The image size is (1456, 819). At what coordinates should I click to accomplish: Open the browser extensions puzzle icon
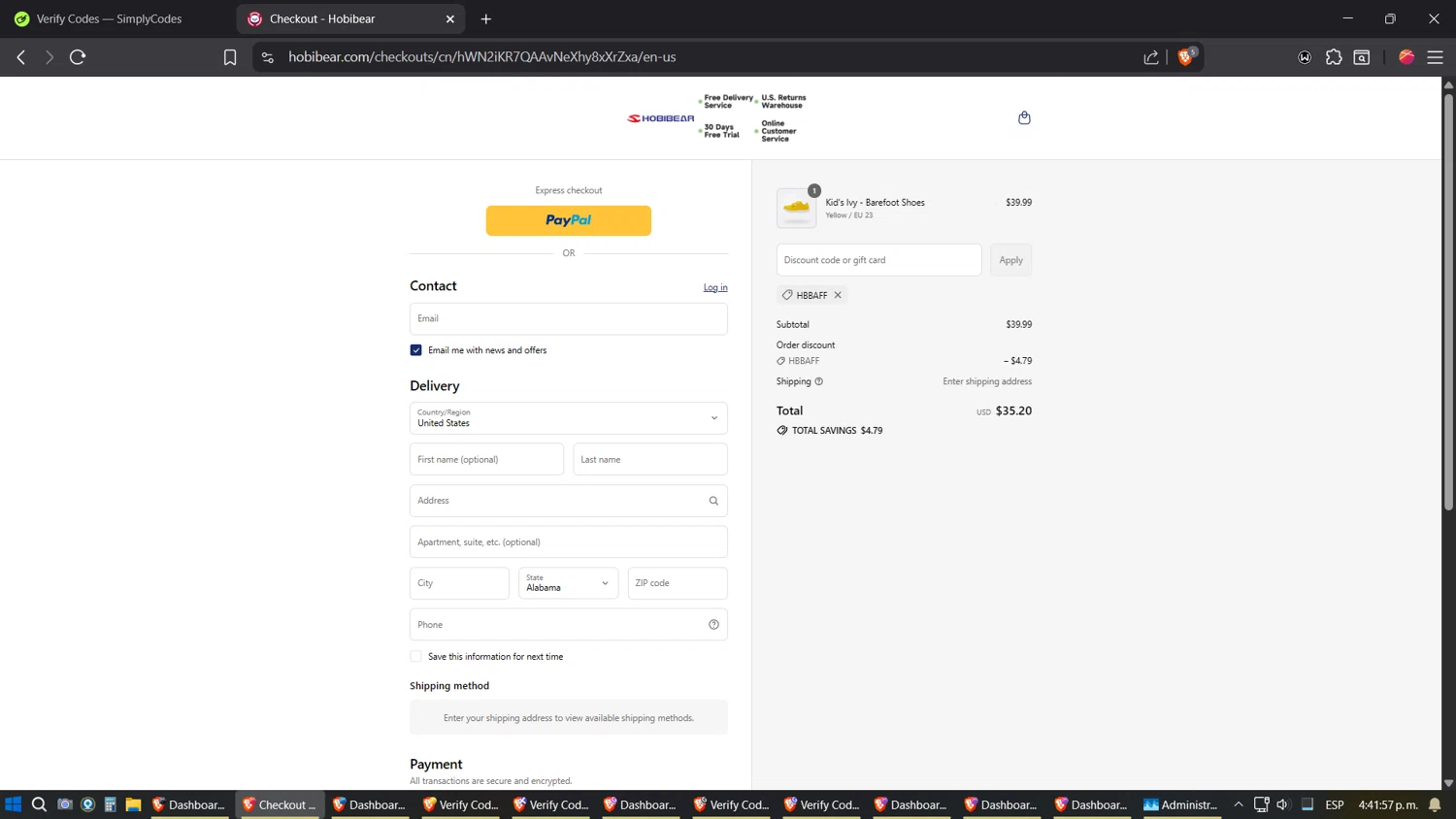1334,57
